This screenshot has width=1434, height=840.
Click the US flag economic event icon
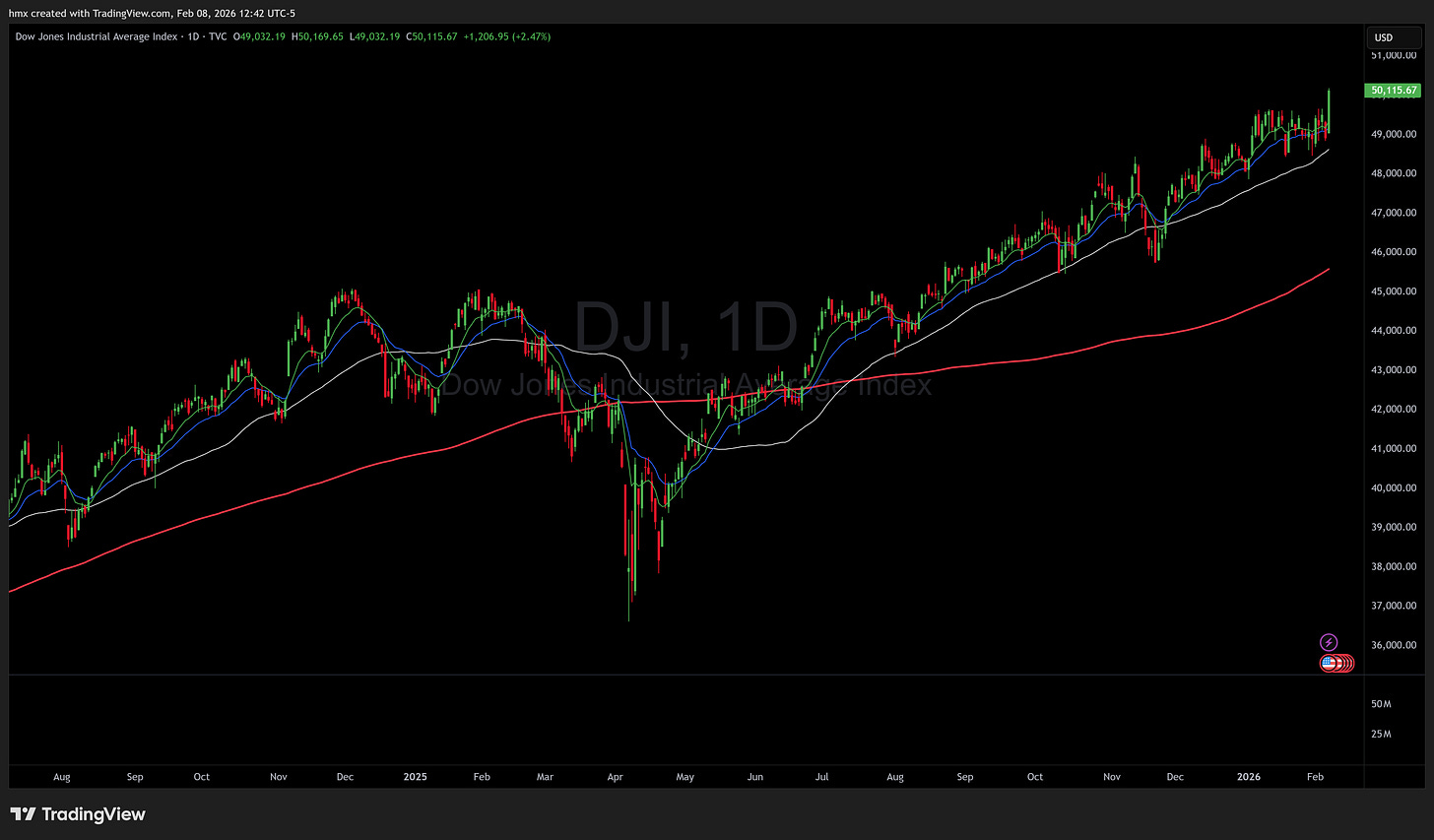click(x=1329, y=663)
